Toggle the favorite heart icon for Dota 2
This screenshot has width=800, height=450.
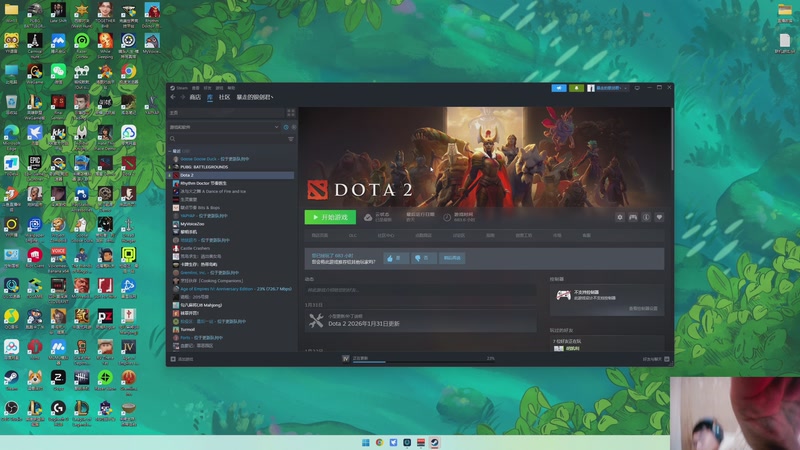pos(659,217)
